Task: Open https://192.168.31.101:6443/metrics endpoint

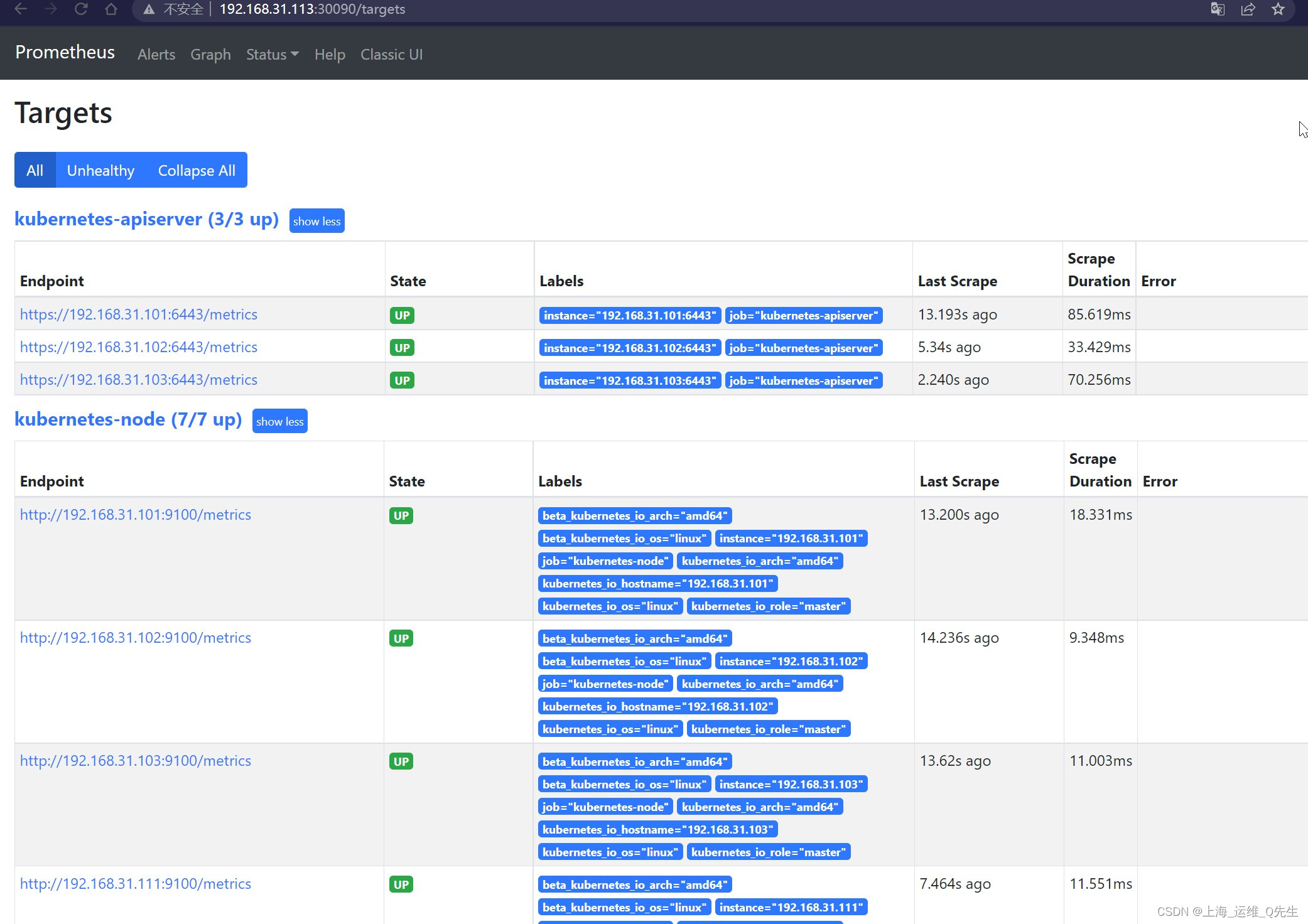Action: click(139, 314)
